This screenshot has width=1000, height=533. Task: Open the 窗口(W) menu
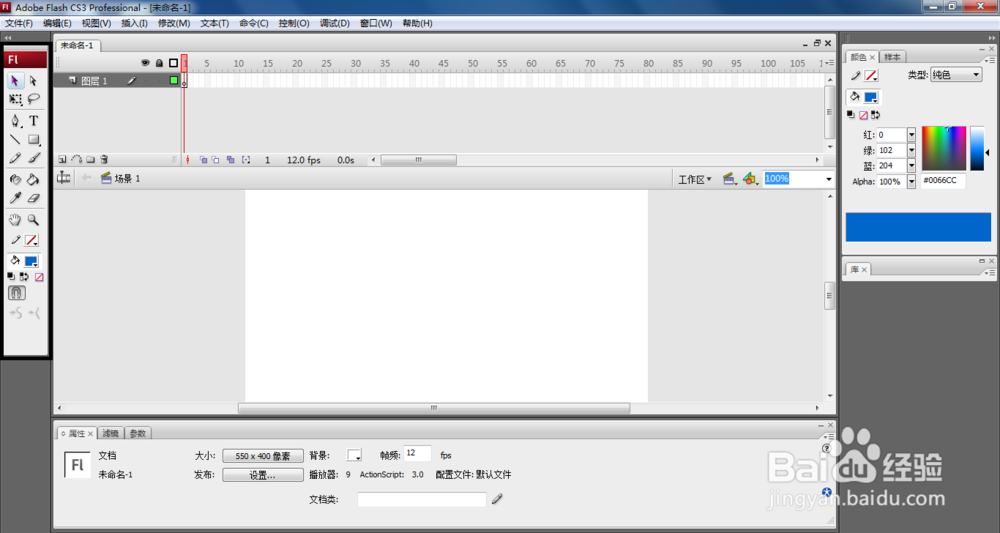(x=376, y=23)
